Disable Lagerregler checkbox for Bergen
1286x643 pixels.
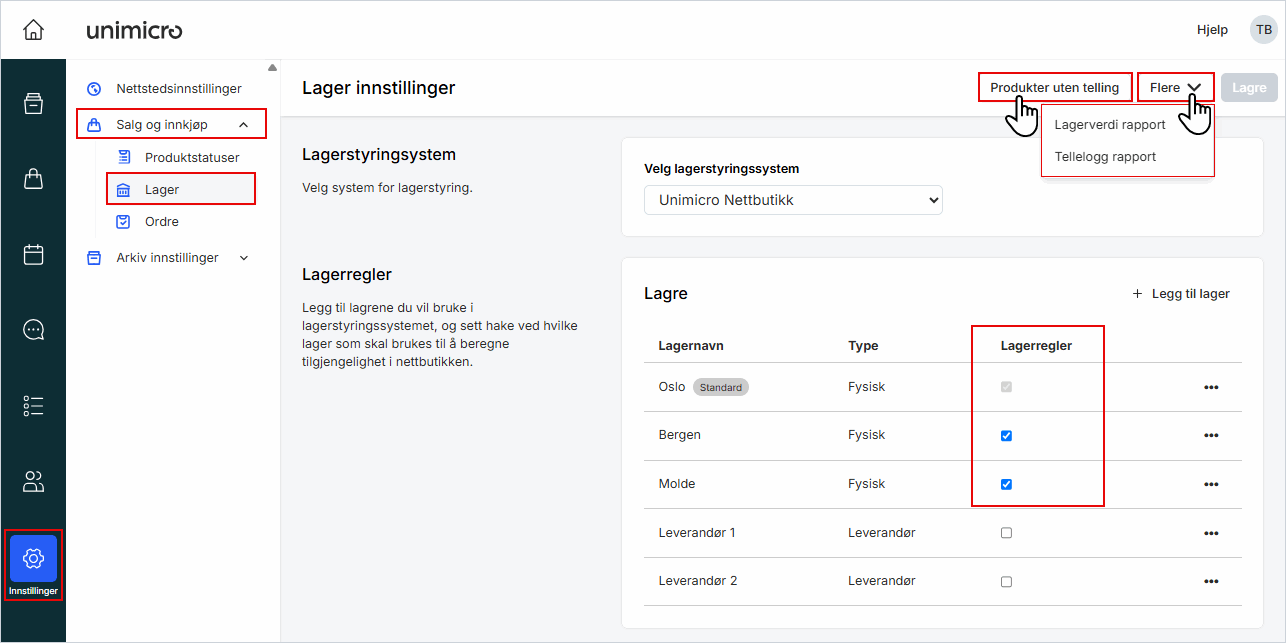(1006, 435)
